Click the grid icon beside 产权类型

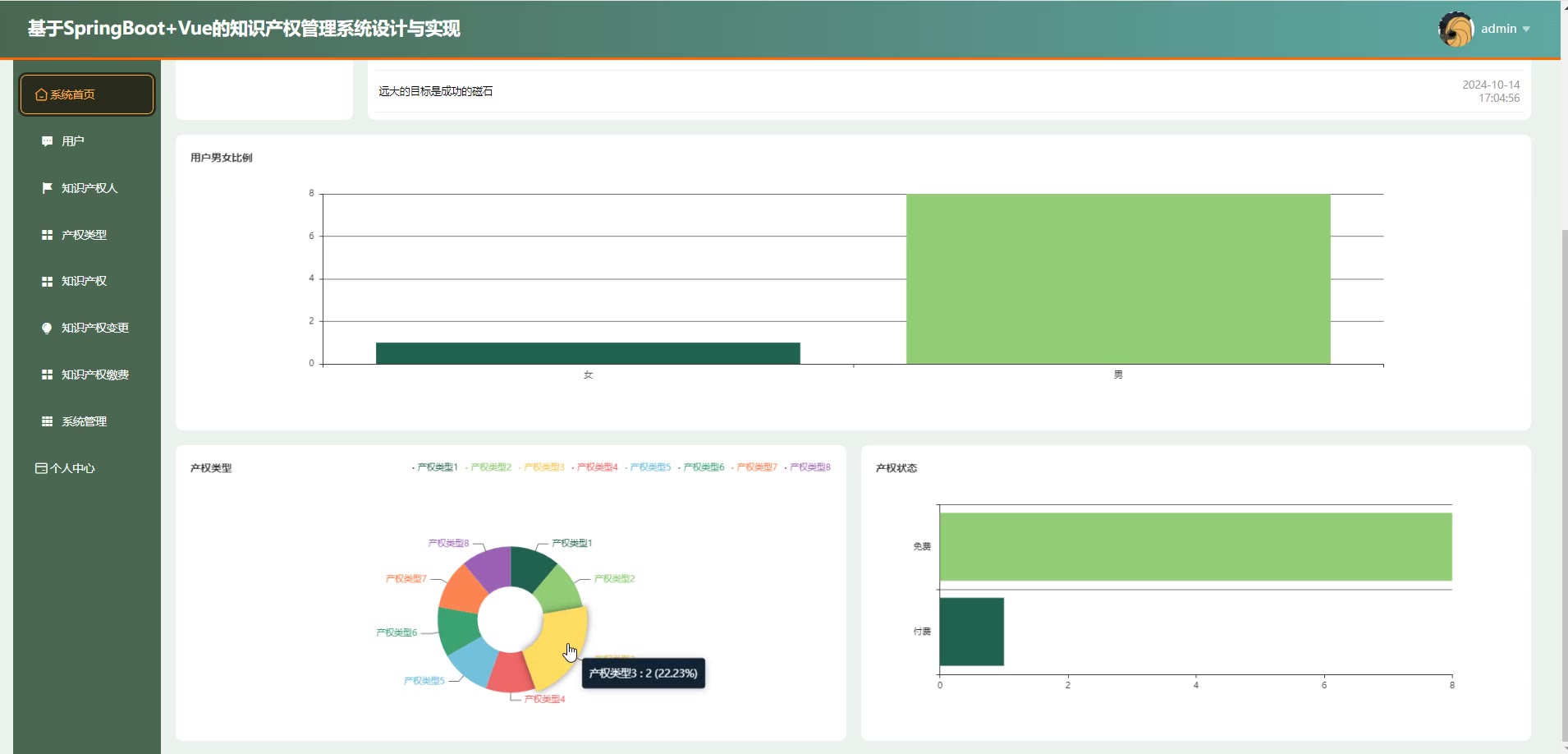pos(47,235)
